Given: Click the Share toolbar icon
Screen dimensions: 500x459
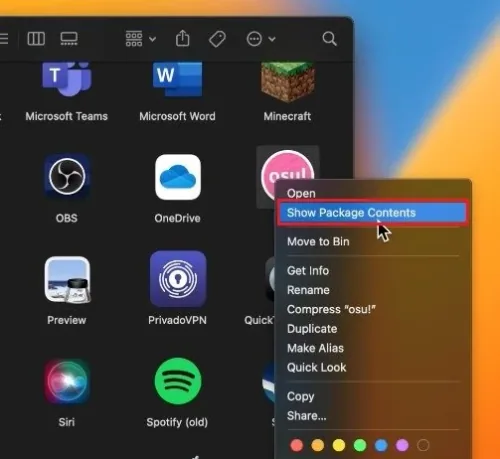Looking at the screenshot, I should tap(182, 38).
